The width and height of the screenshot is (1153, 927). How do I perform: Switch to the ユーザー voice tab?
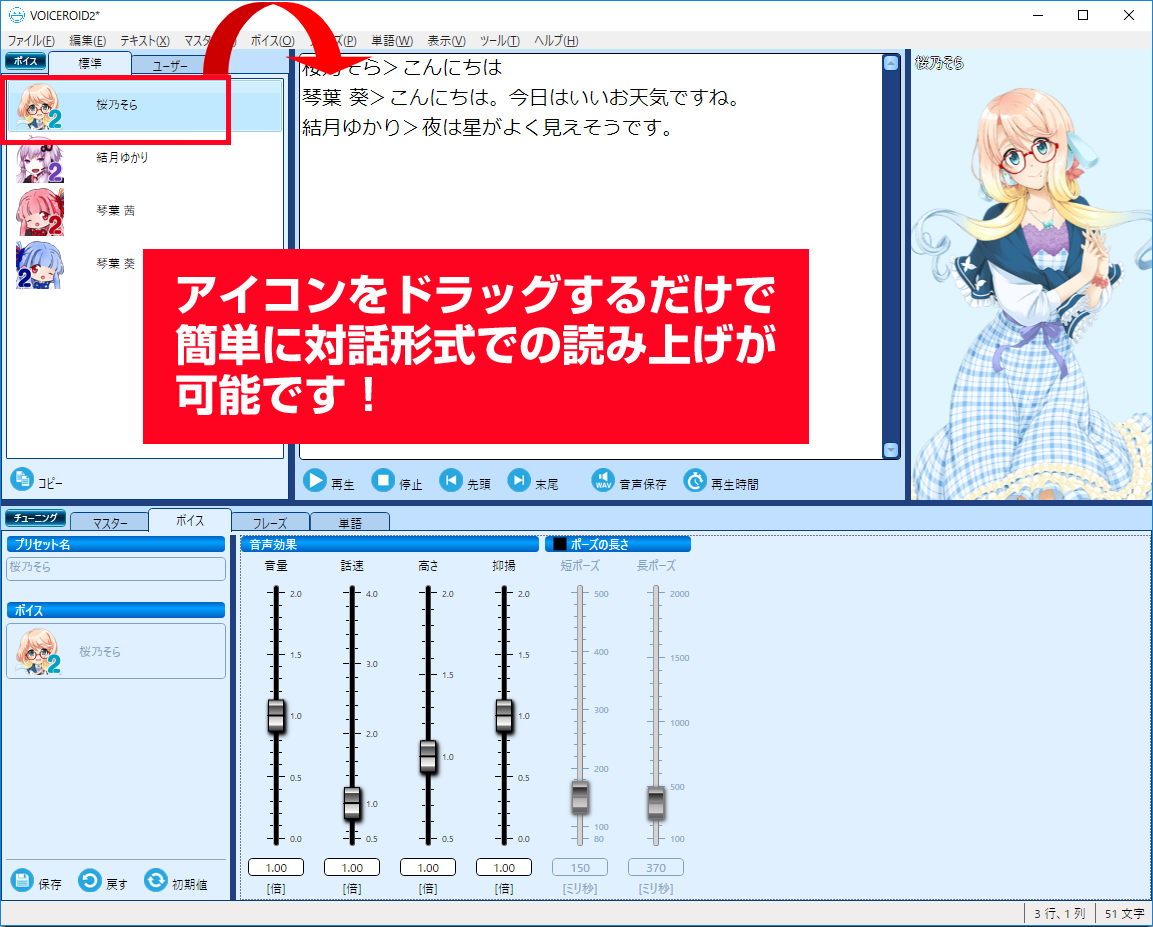pyautogui.click(x=168, y=66)
